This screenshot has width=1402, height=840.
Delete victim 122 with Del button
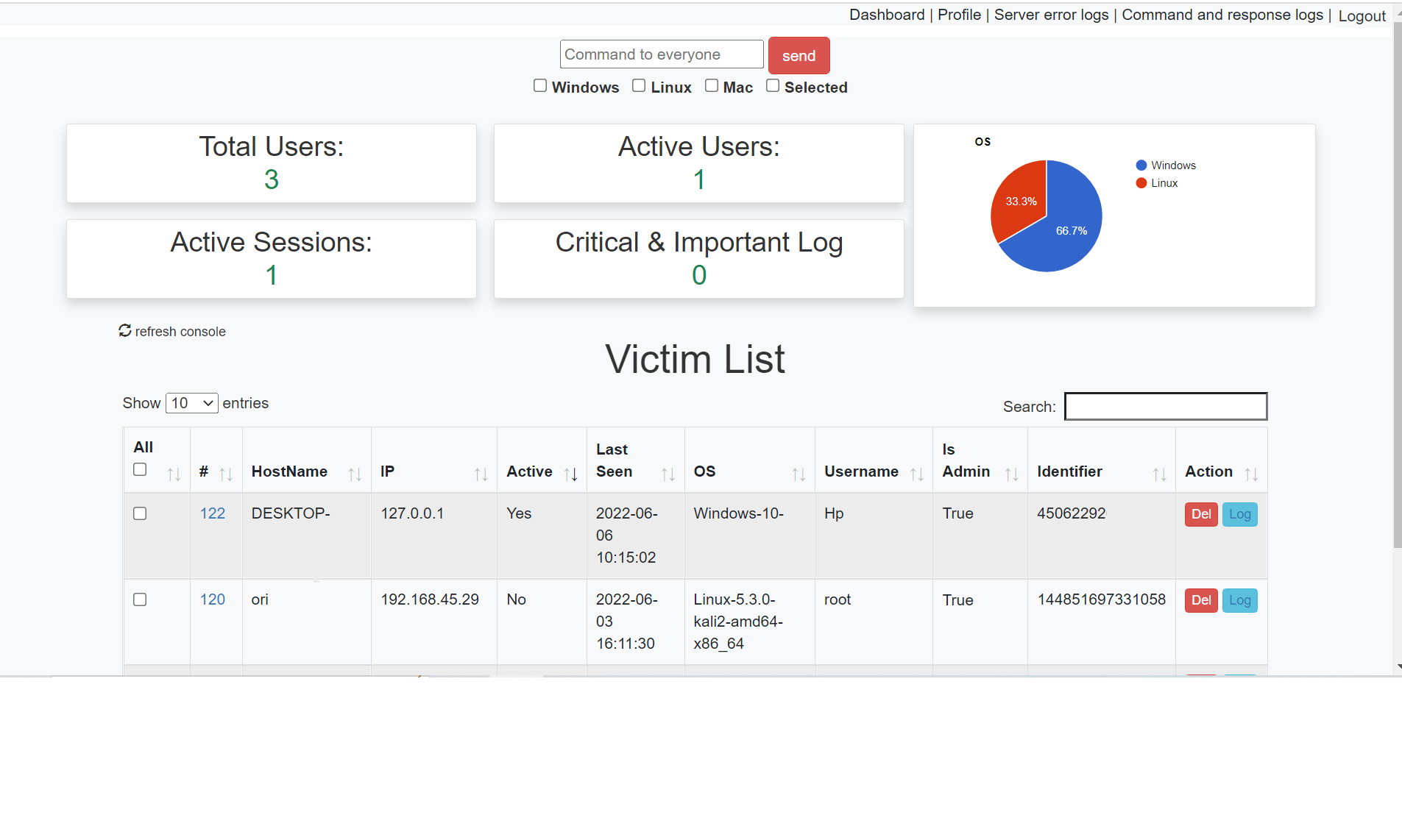pyautogui.click(x=1201, y=514)
